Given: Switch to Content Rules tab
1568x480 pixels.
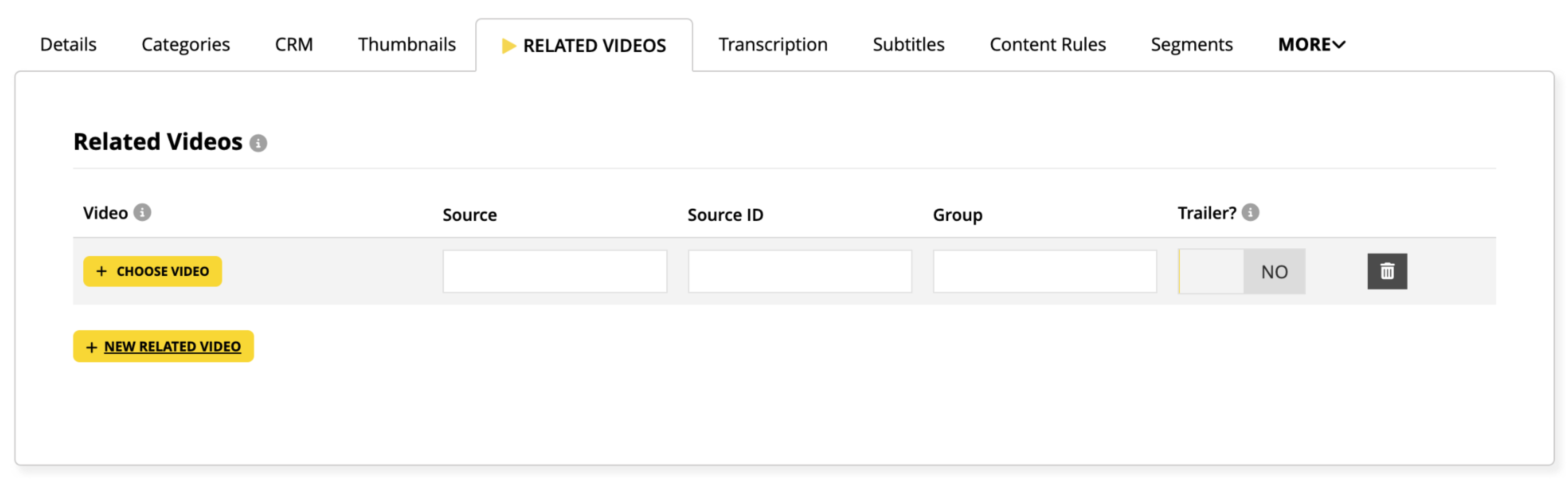Looking at the screenshot, I should (1047, 44).
